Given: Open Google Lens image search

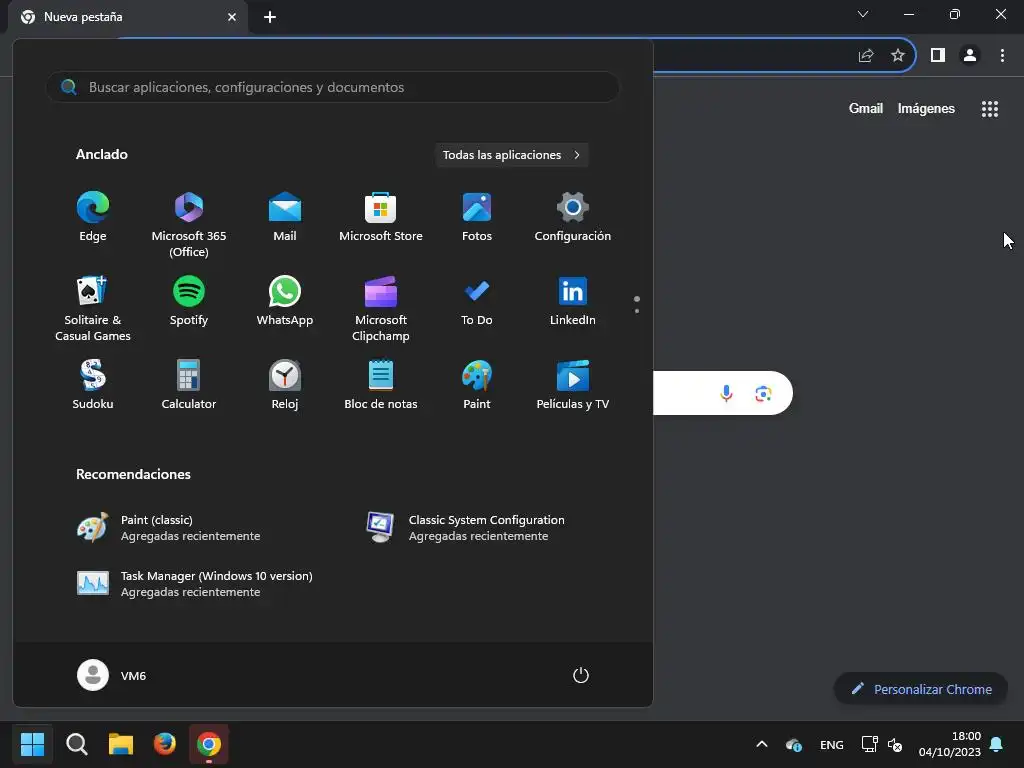Looking at the screenshot, I should 763,393.
